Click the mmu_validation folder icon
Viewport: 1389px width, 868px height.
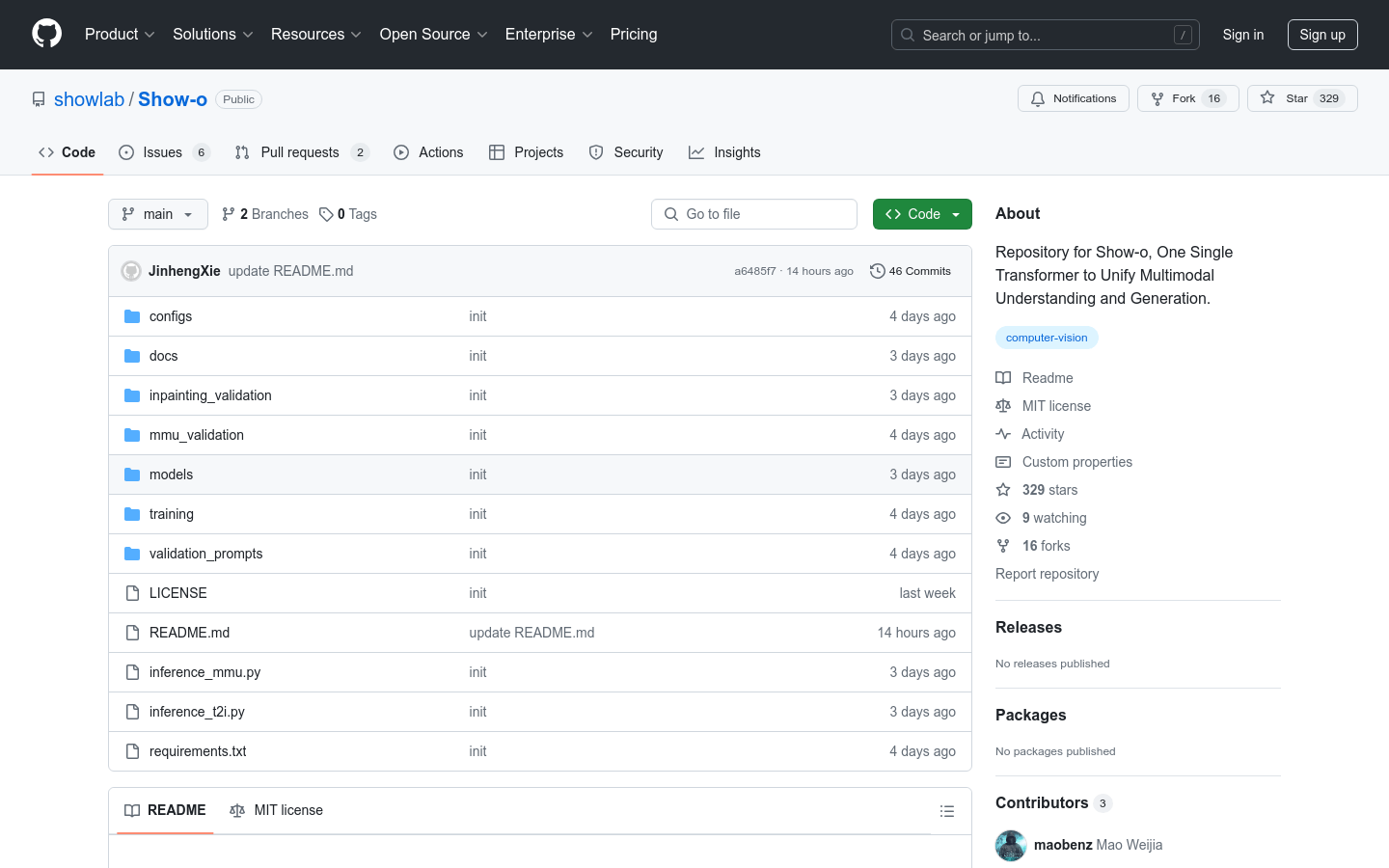132,435
